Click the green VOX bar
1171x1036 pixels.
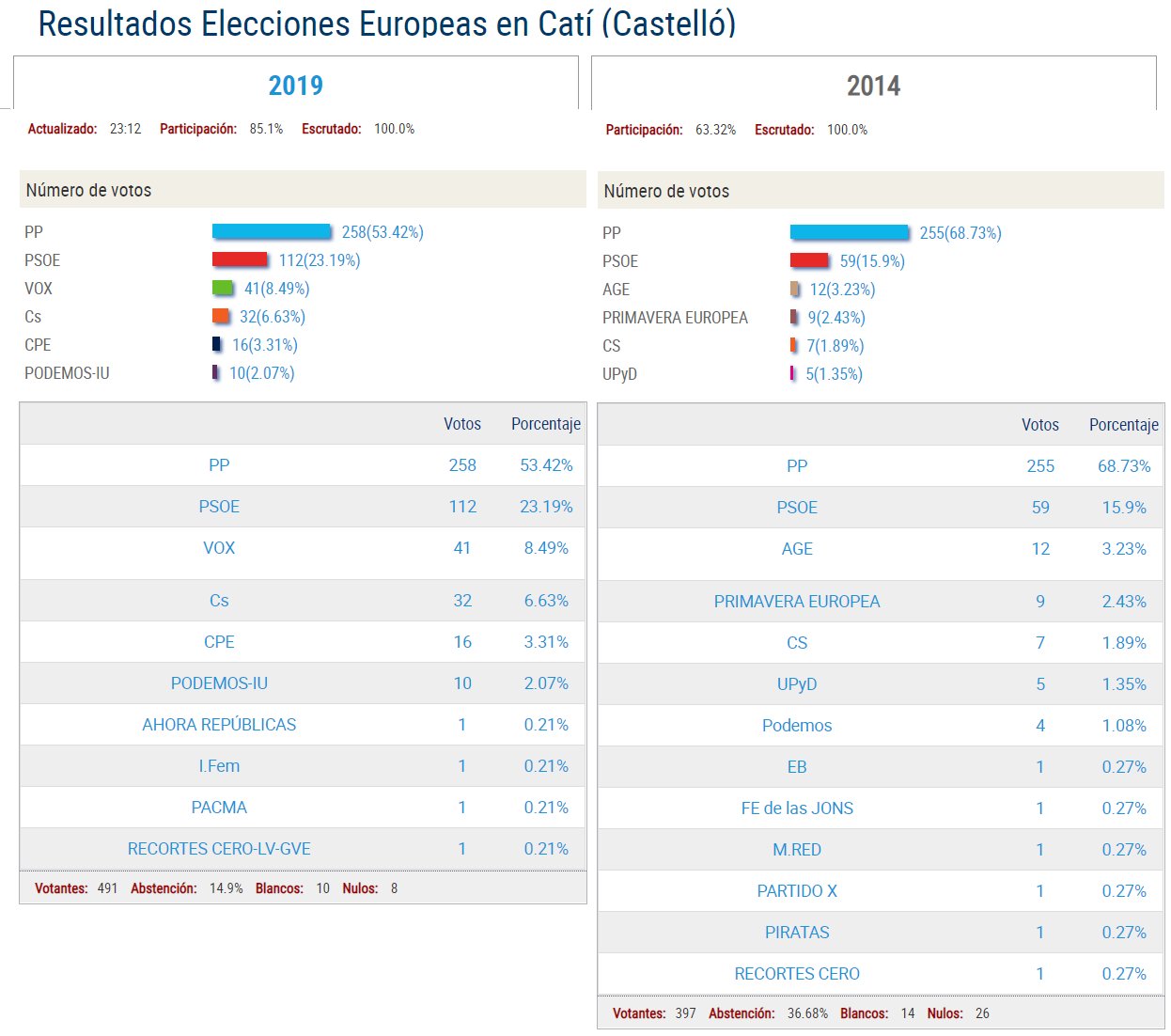click(223, 288)
